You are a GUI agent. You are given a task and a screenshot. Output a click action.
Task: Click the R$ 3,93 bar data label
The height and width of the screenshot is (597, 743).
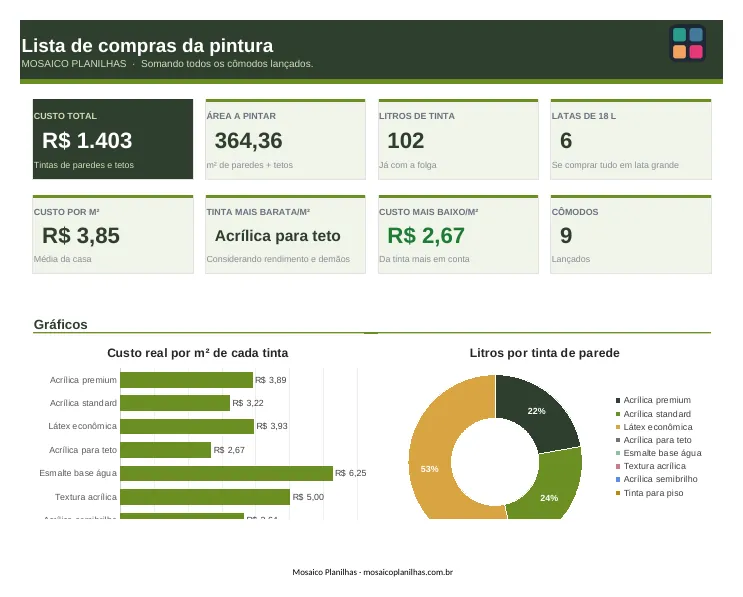pyautogui.click(x=272, y=426)
